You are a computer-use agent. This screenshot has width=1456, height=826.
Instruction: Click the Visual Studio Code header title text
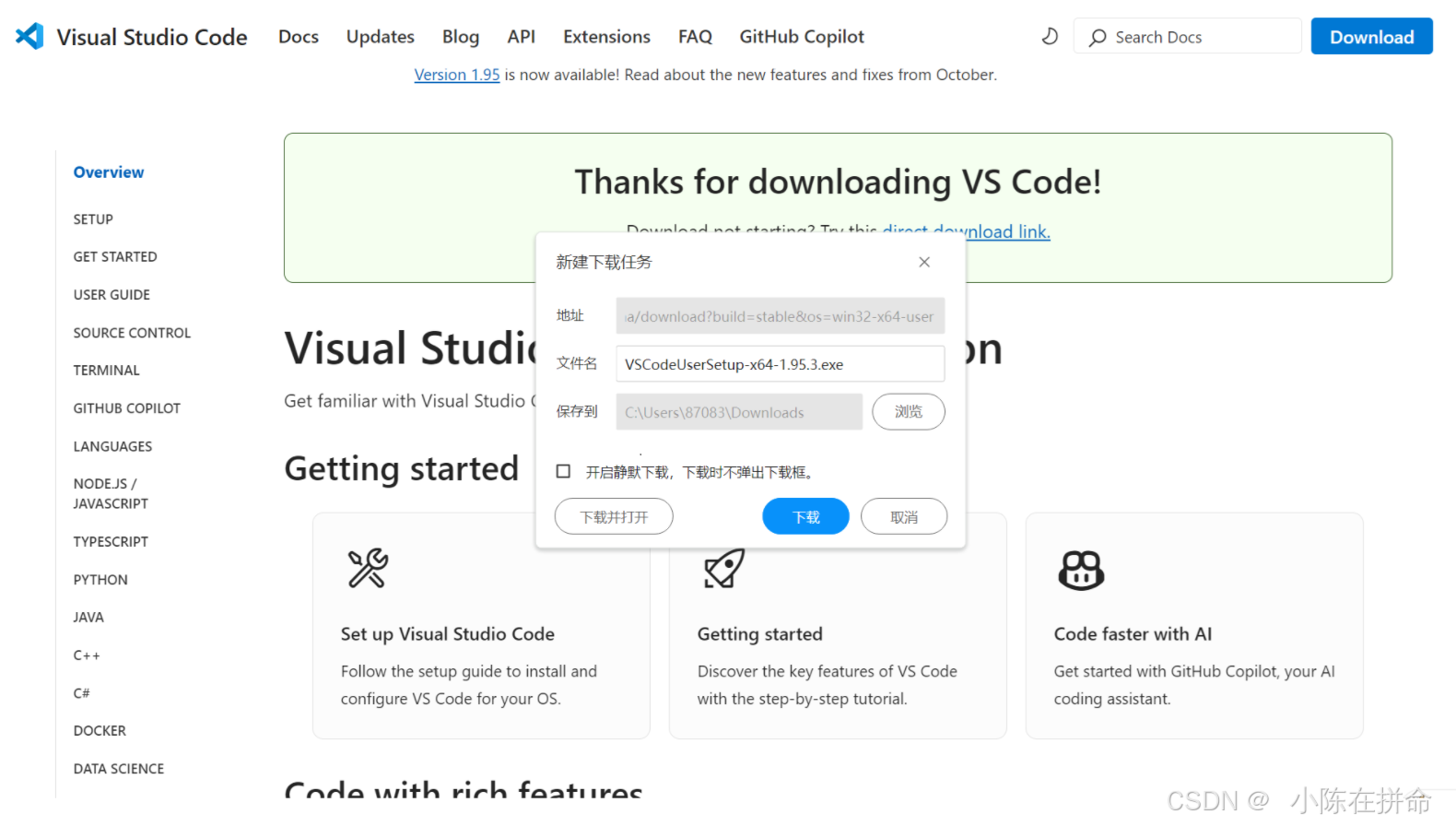click(152, 37)
